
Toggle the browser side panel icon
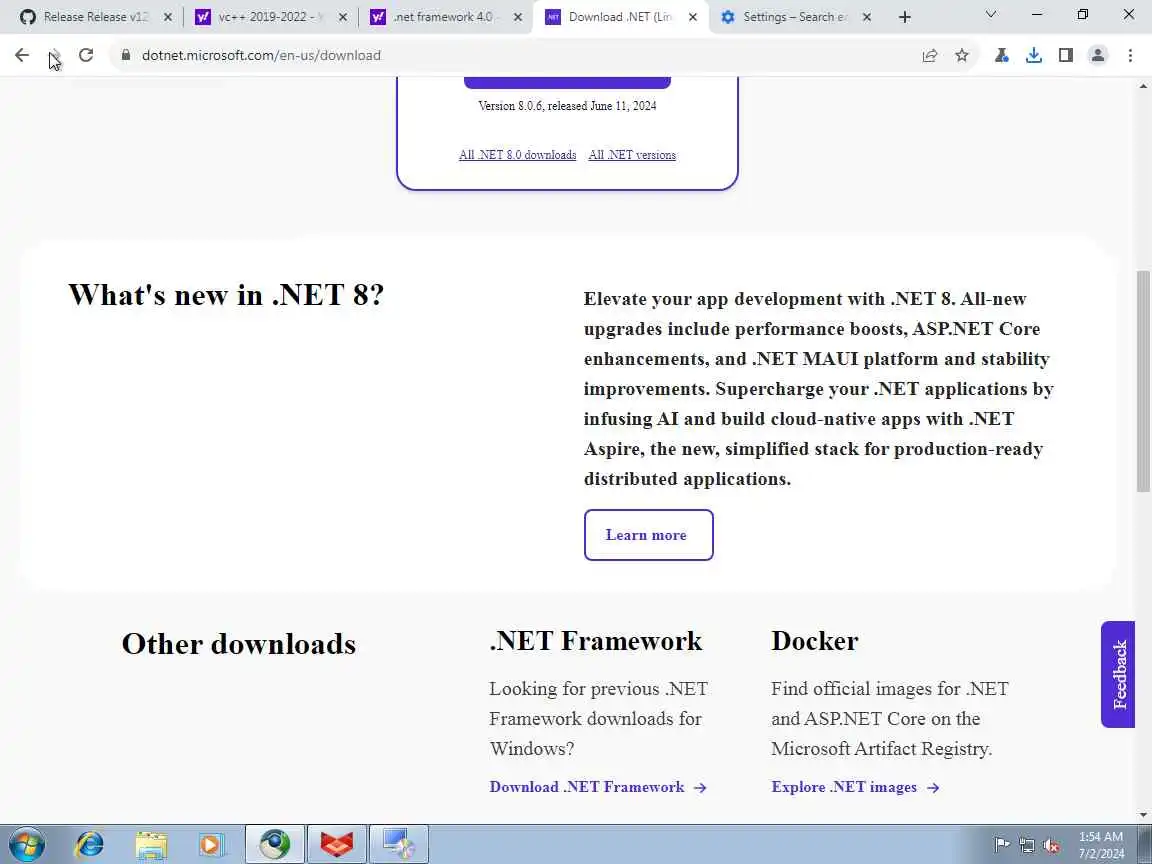[x=1065, y=55]
